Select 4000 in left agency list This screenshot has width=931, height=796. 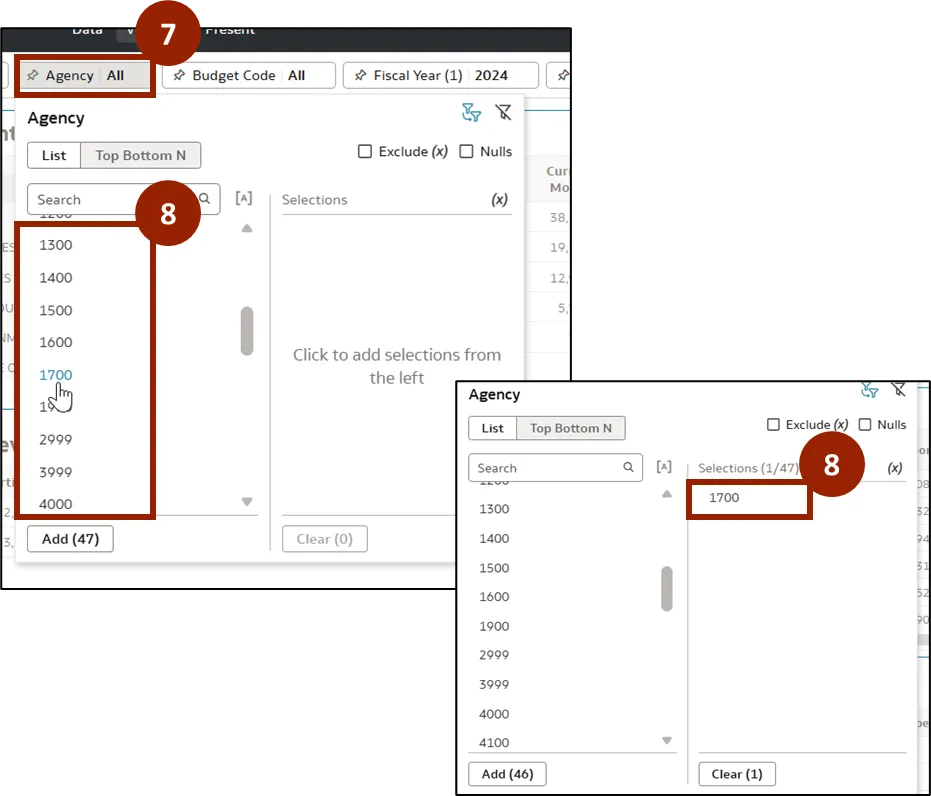coord(56,505)
